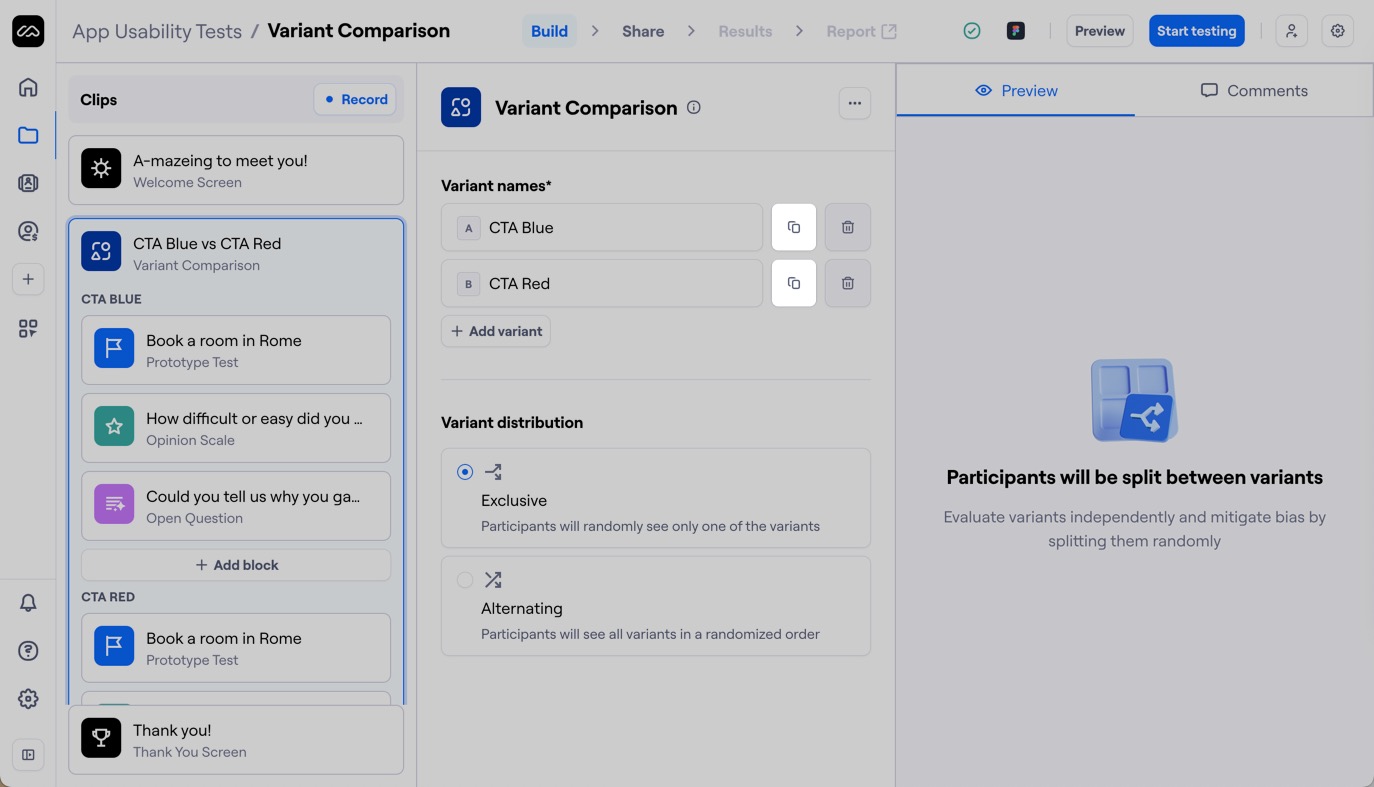The height and width of the screenshot is (787, 1374).
Task: Open the invite collaborators user menu
Action: pos(1292,31)
